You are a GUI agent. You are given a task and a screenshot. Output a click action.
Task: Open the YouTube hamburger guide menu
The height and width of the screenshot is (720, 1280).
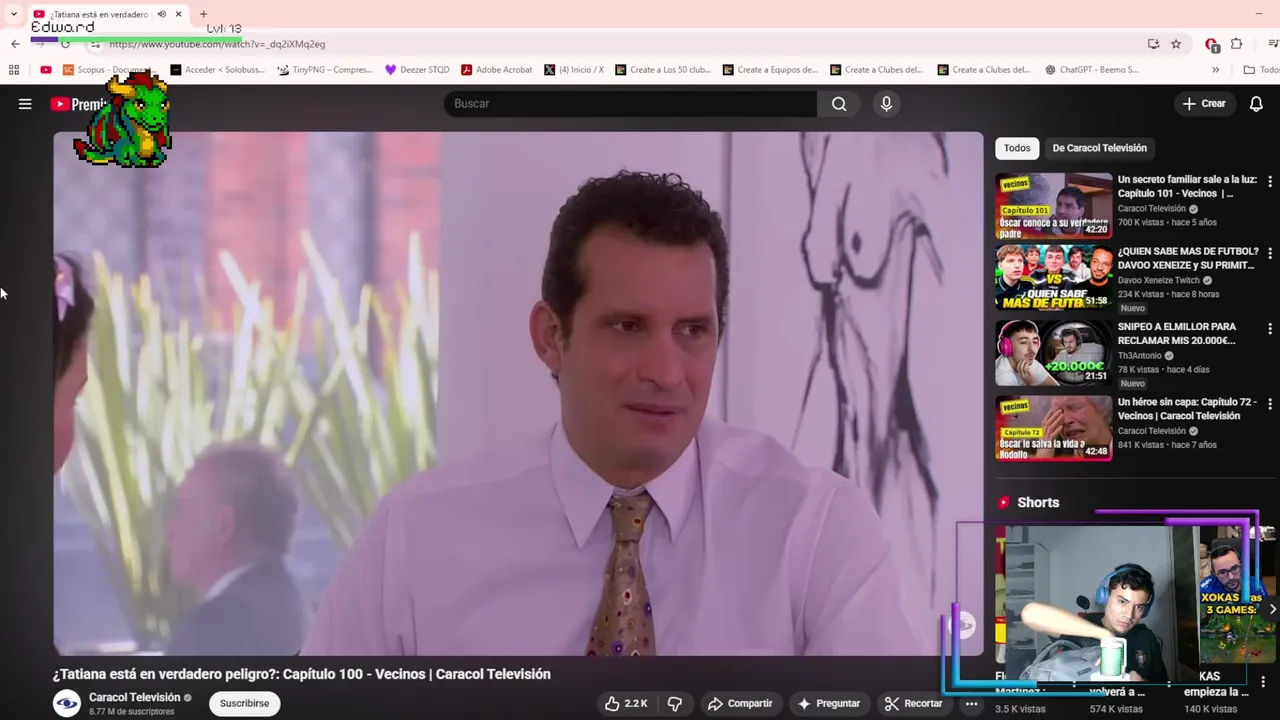(25, 104)
